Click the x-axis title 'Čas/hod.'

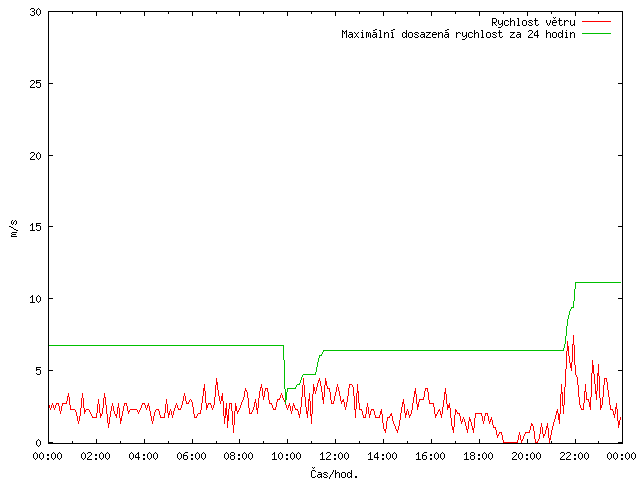334,474
